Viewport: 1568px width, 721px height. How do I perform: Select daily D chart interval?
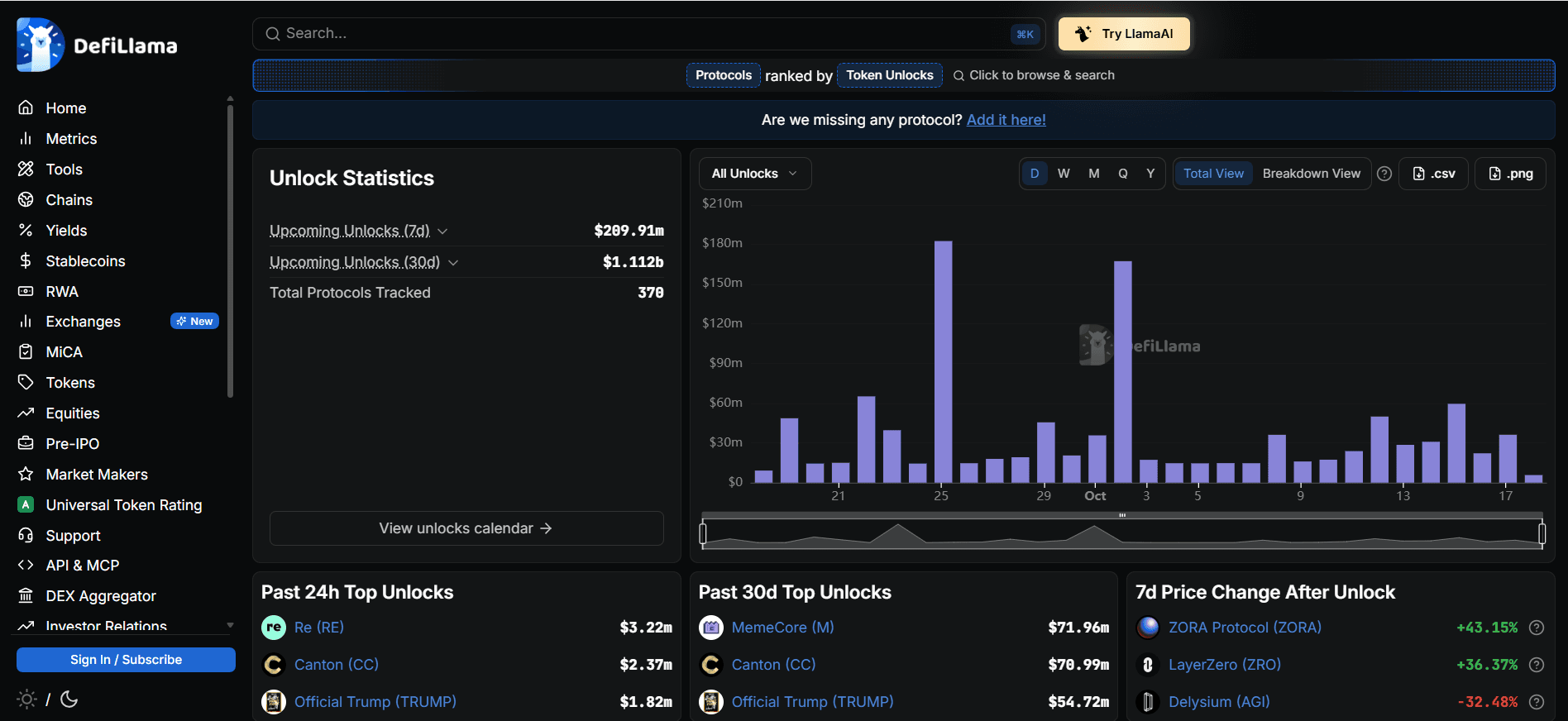point(1035,174)
